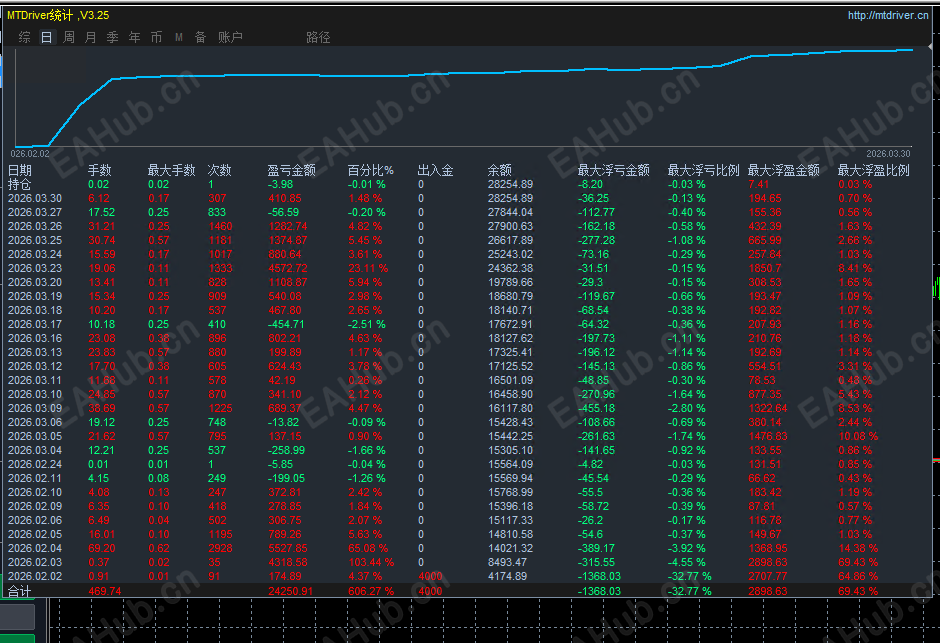Screen dimensions: 940x643
Task: Open the 备 tab
Action: pyautogui.click(x=200, y=37)
